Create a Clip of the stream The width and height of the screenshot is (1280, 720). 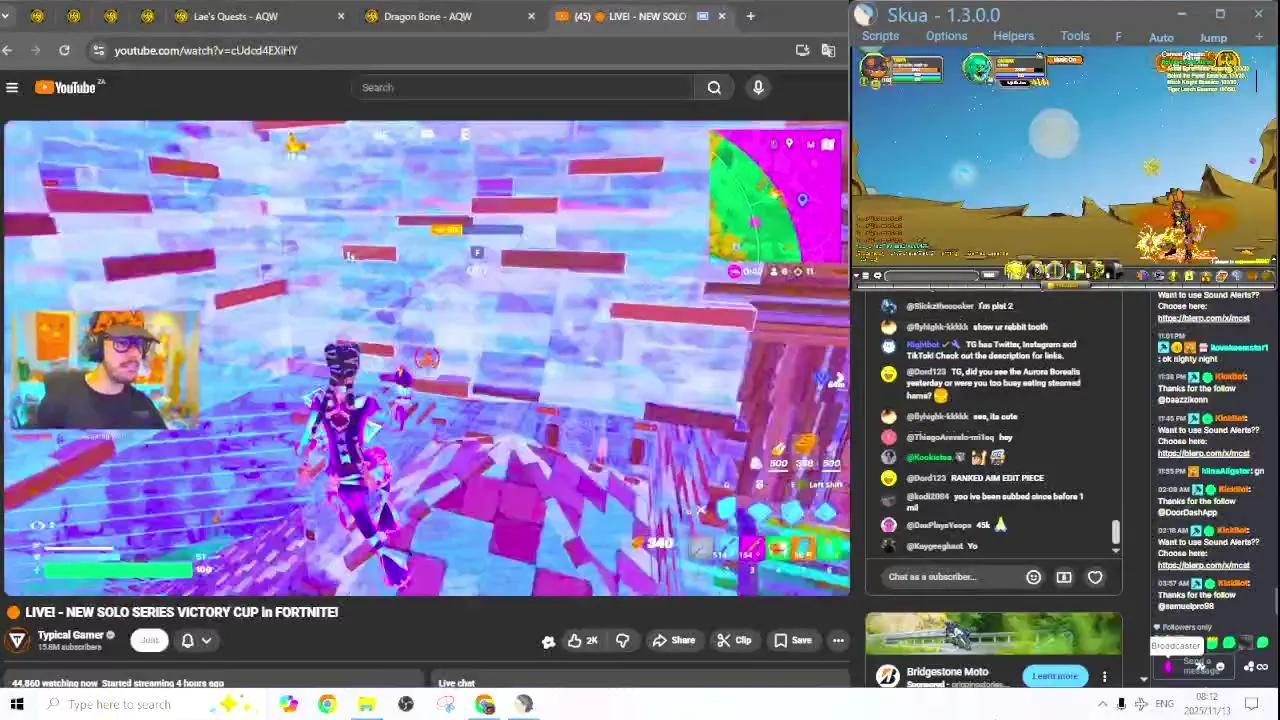tap(733, 640)
